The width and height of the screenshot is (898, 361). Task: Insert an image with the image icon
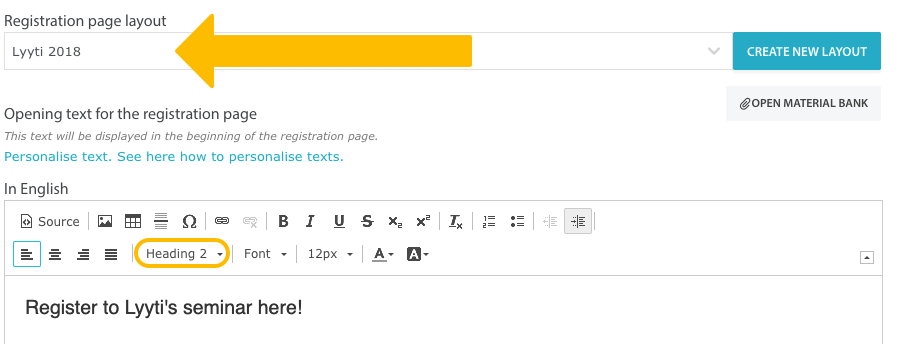(x=105, y=221)
